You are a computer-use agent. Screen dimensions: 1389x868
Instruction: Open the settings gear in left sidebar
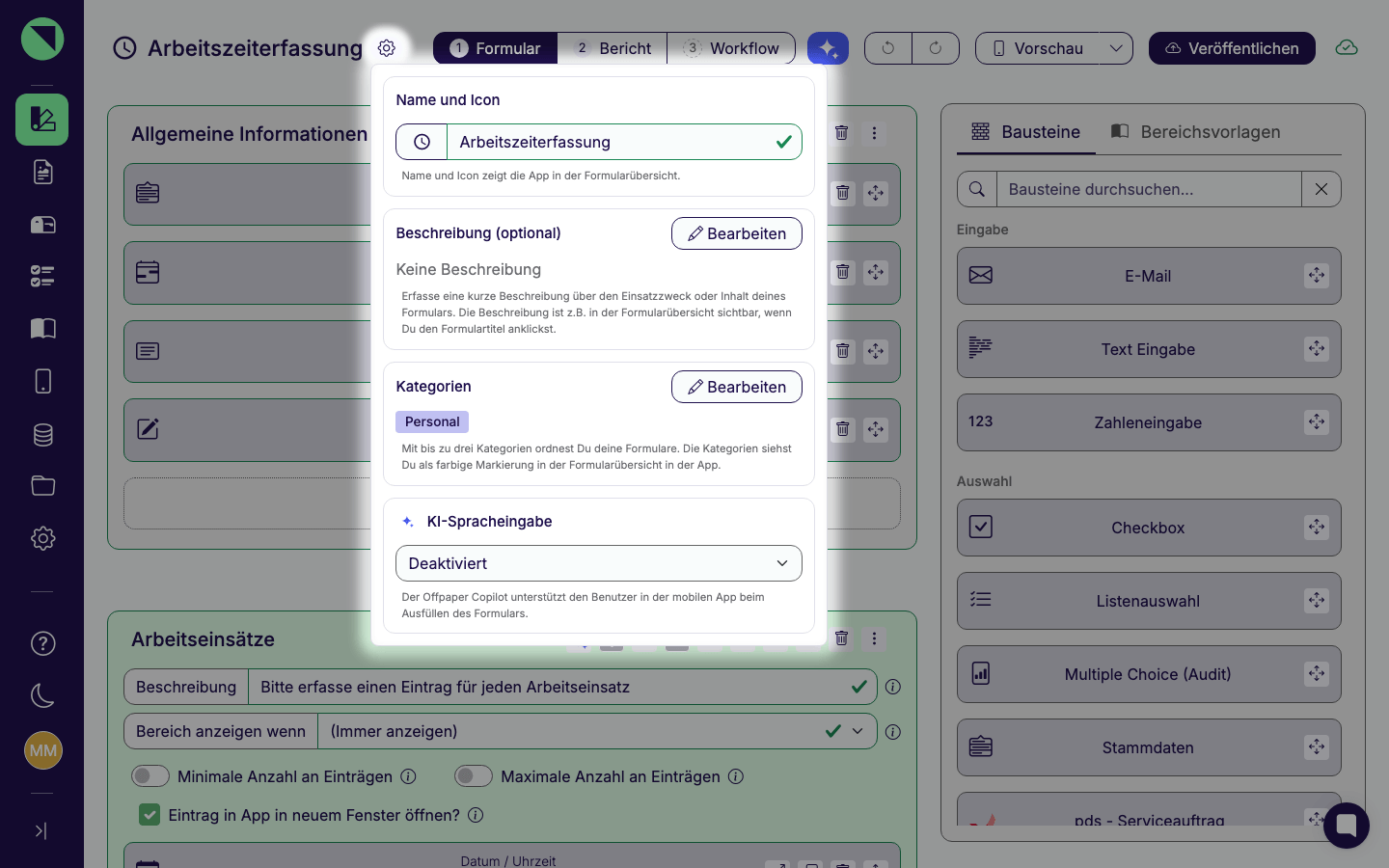[42, 538]
